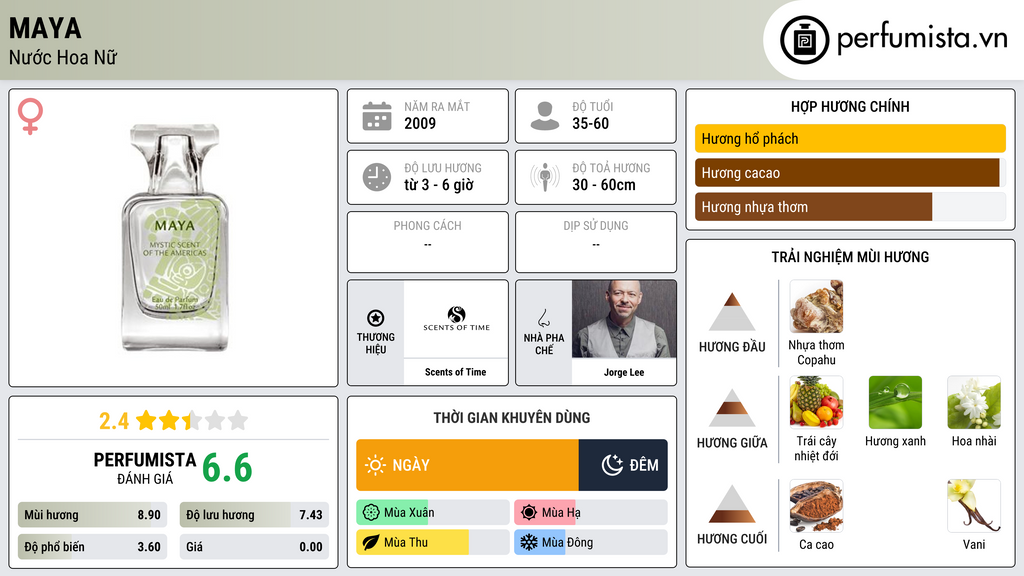Click the Jorge Lee perfumer portrait
Screen dimensions: 1024x576
pos(624,319)
